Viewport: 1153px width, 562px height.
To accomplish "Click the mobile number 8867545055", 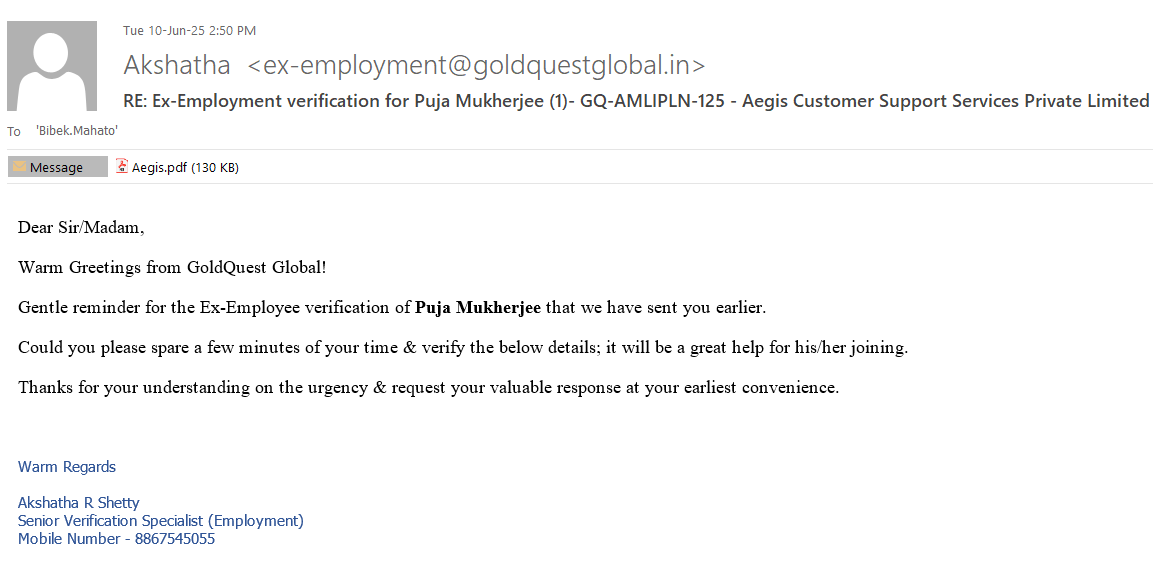I will (x=175, y=539).
